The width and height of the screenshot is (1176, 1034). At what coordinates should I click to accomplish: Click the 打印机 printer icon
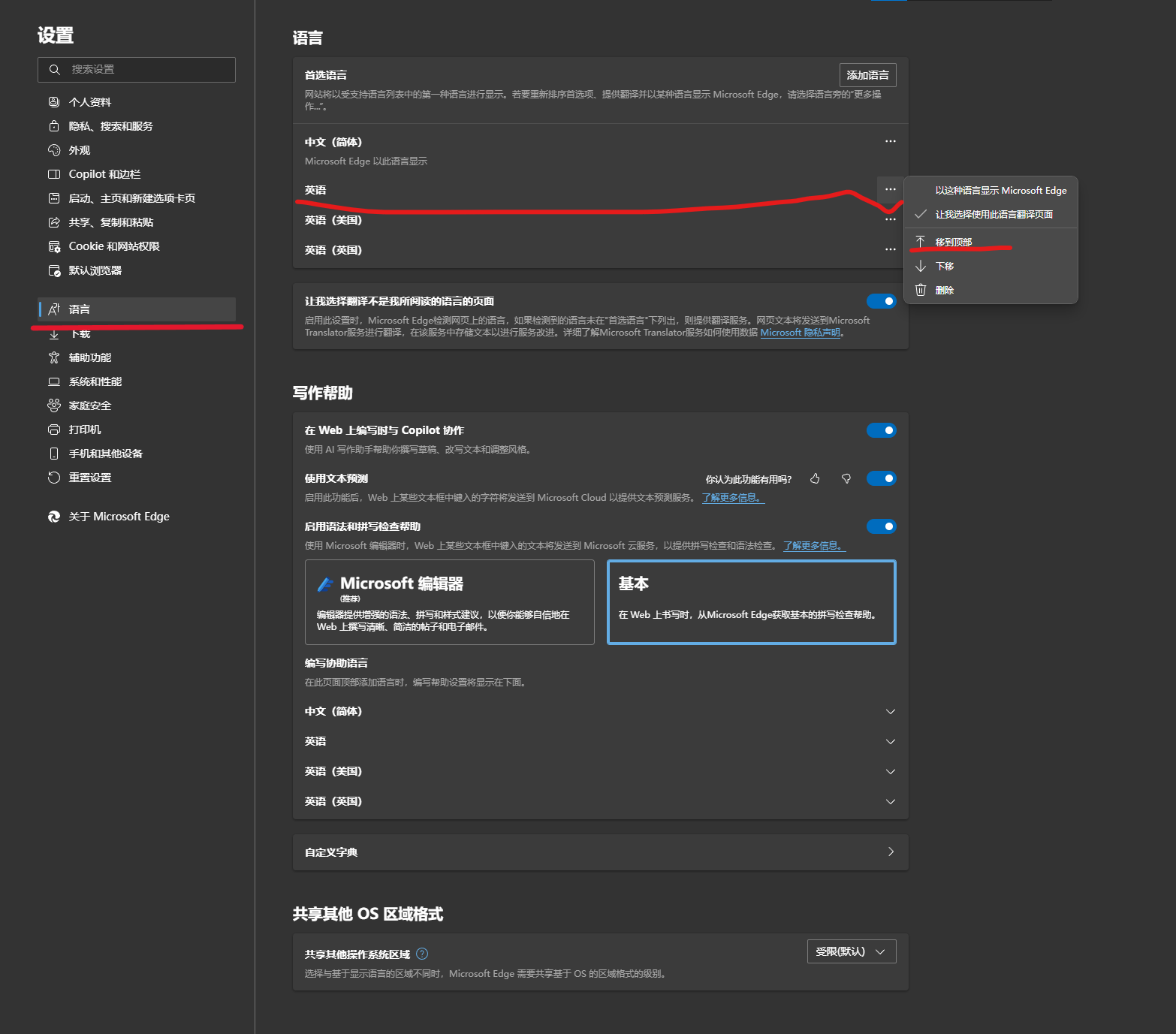[54, 430]
